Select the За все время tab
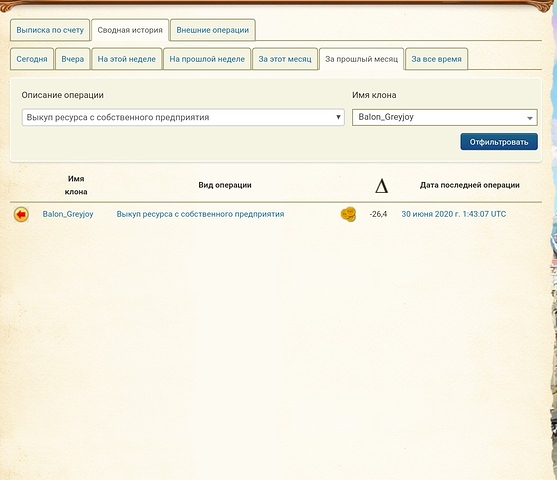The width and height of the screenshot is (557, 480). 437,59
